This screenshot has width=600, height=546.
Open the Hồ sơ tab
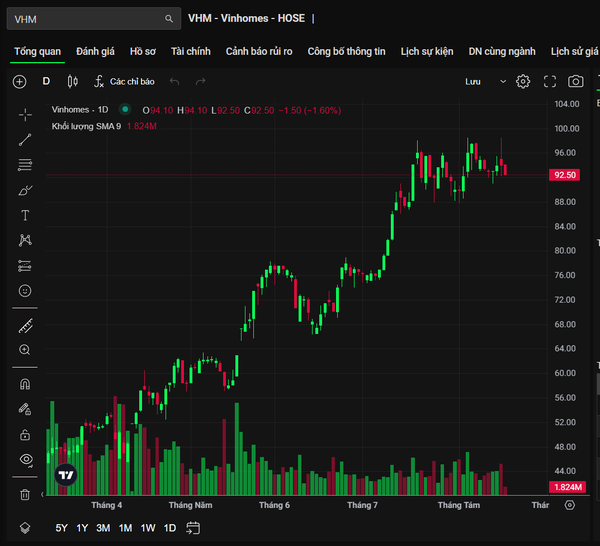click(x=143, y=52)
